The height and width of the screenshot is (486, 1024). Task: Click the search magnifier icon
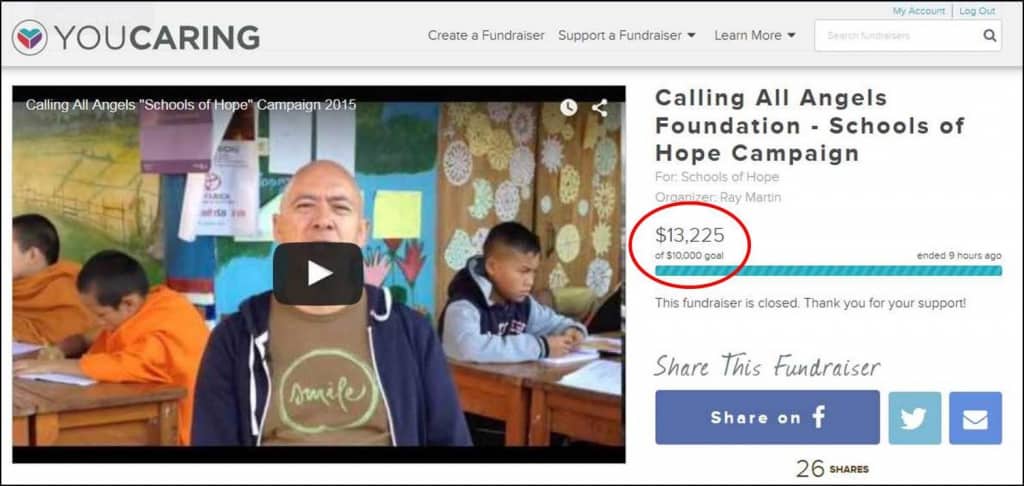[x=990, y=35]
